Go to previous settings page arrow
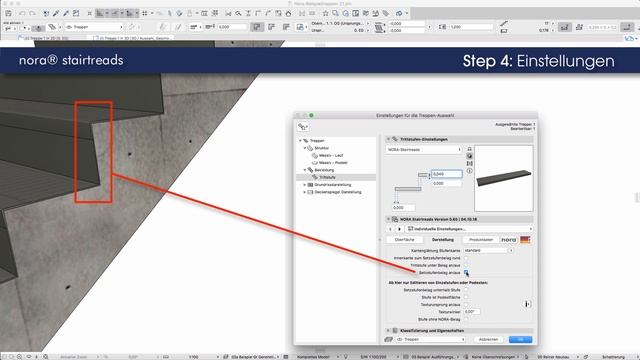The width and height of the screenshot is (640, 360). pos(390,229)
